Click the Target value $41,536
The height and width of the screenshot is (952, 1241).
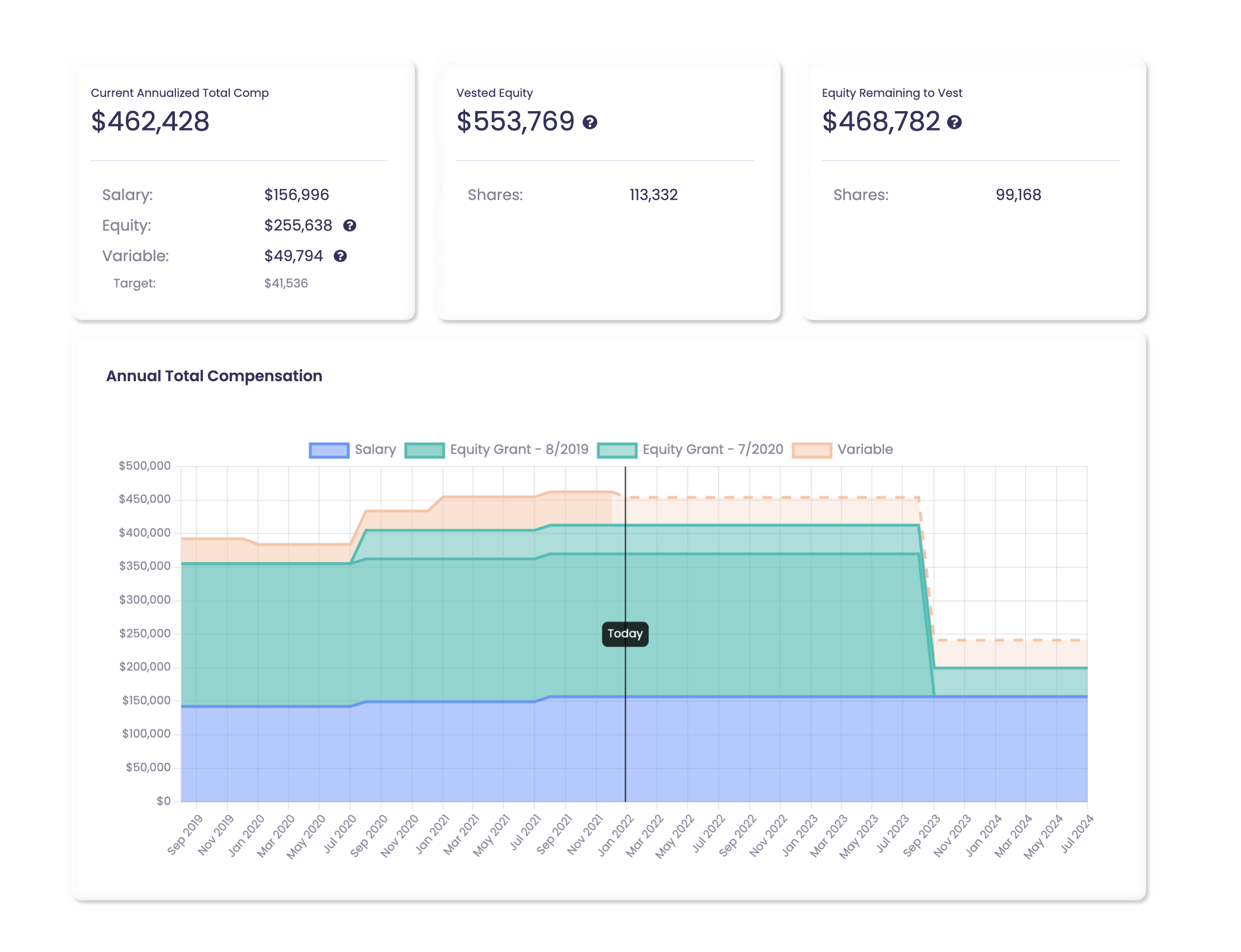point(285,283)
